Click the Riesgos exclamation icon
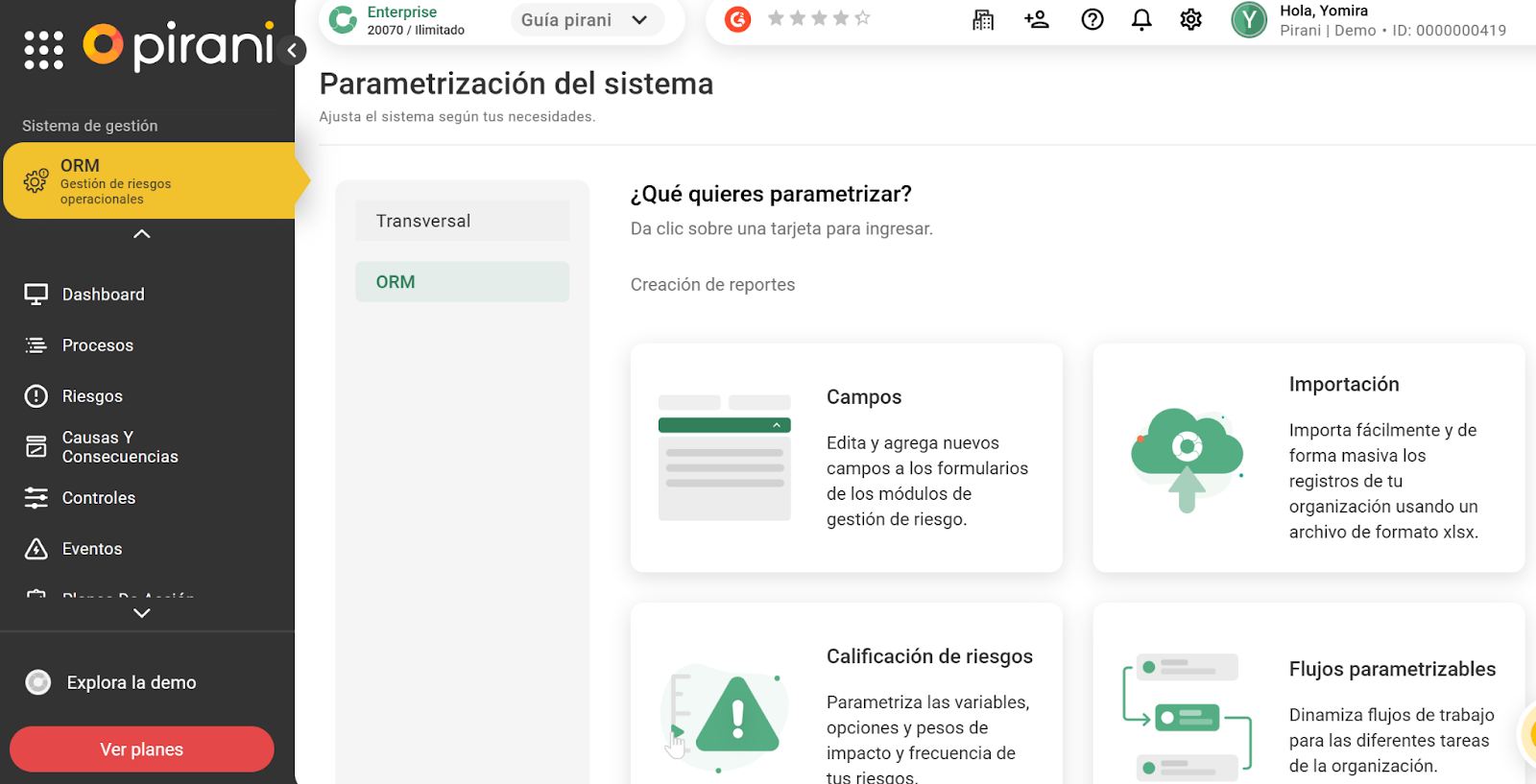The height and width of the screenshot is (784, 1536). [x=36, y=396]
